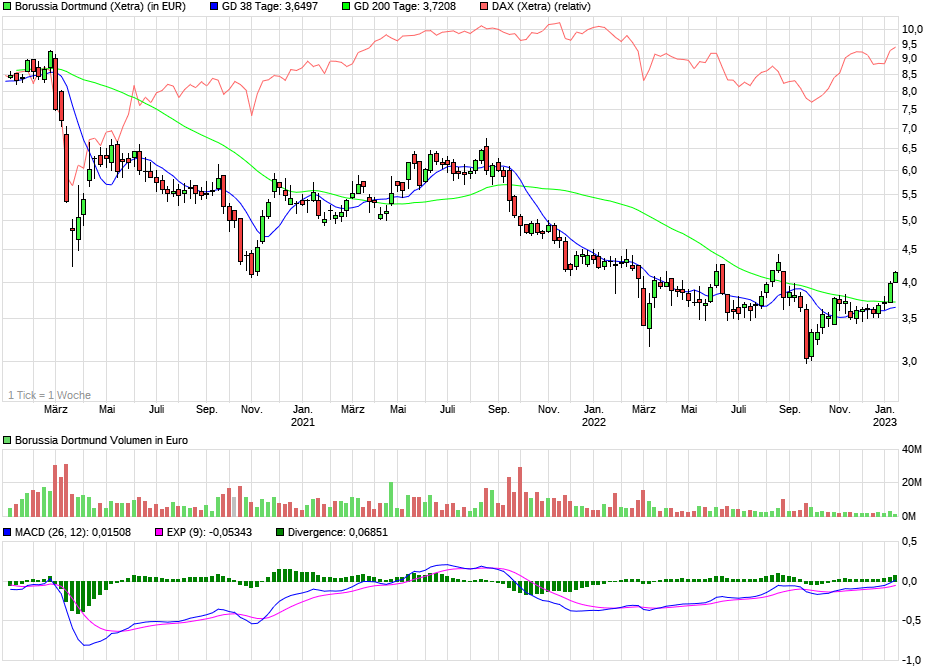Viewport: 940px width, 670px height.
Task: Select Divergence: 0,06851 text
Action: coord(338,532)
